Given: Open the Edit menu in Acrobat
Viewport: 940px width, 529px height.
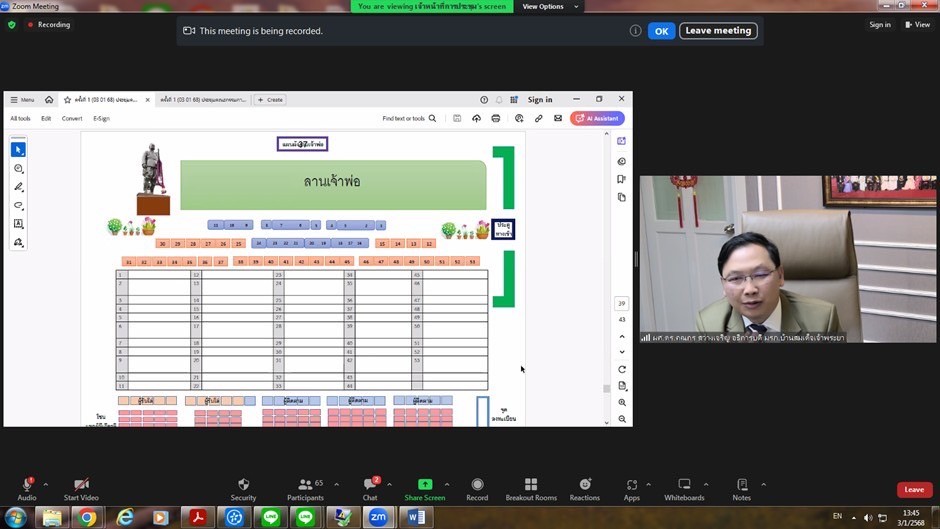Looking at the screenshot, I should (46, 118).
